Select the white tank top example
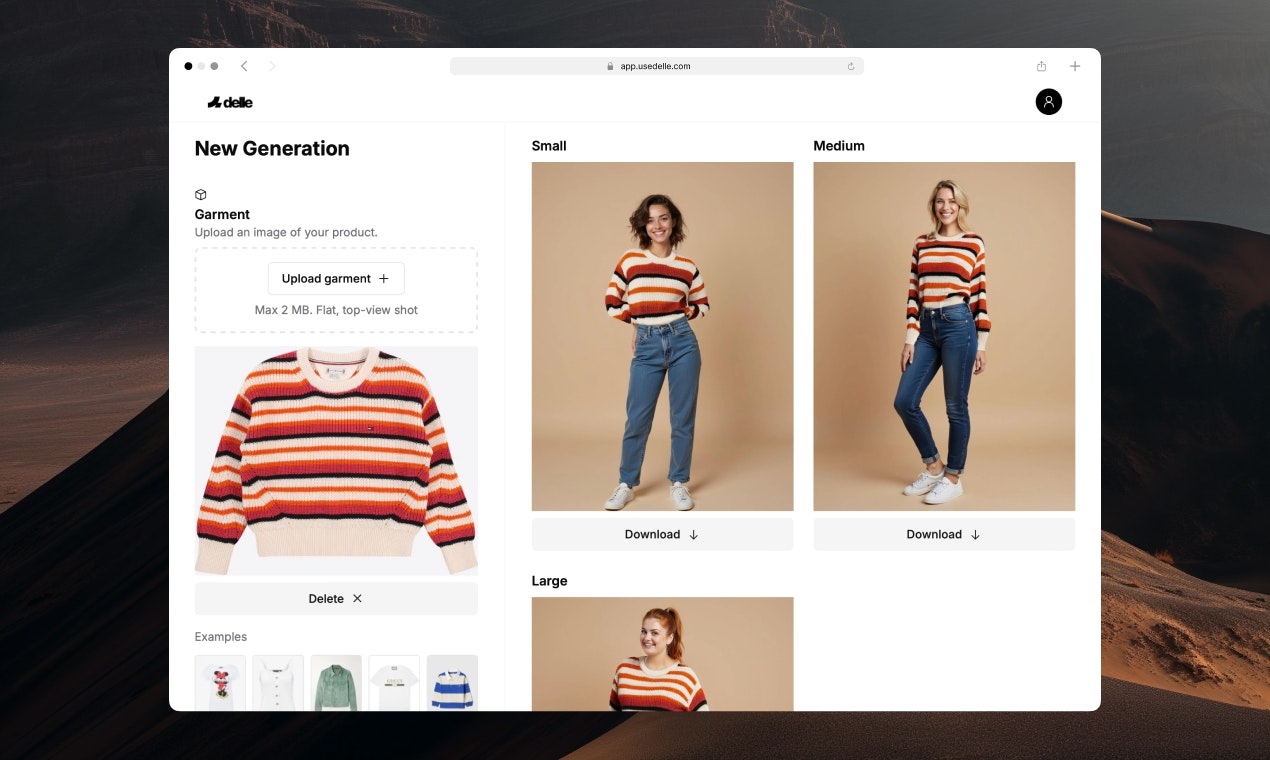 coord(278,683)
